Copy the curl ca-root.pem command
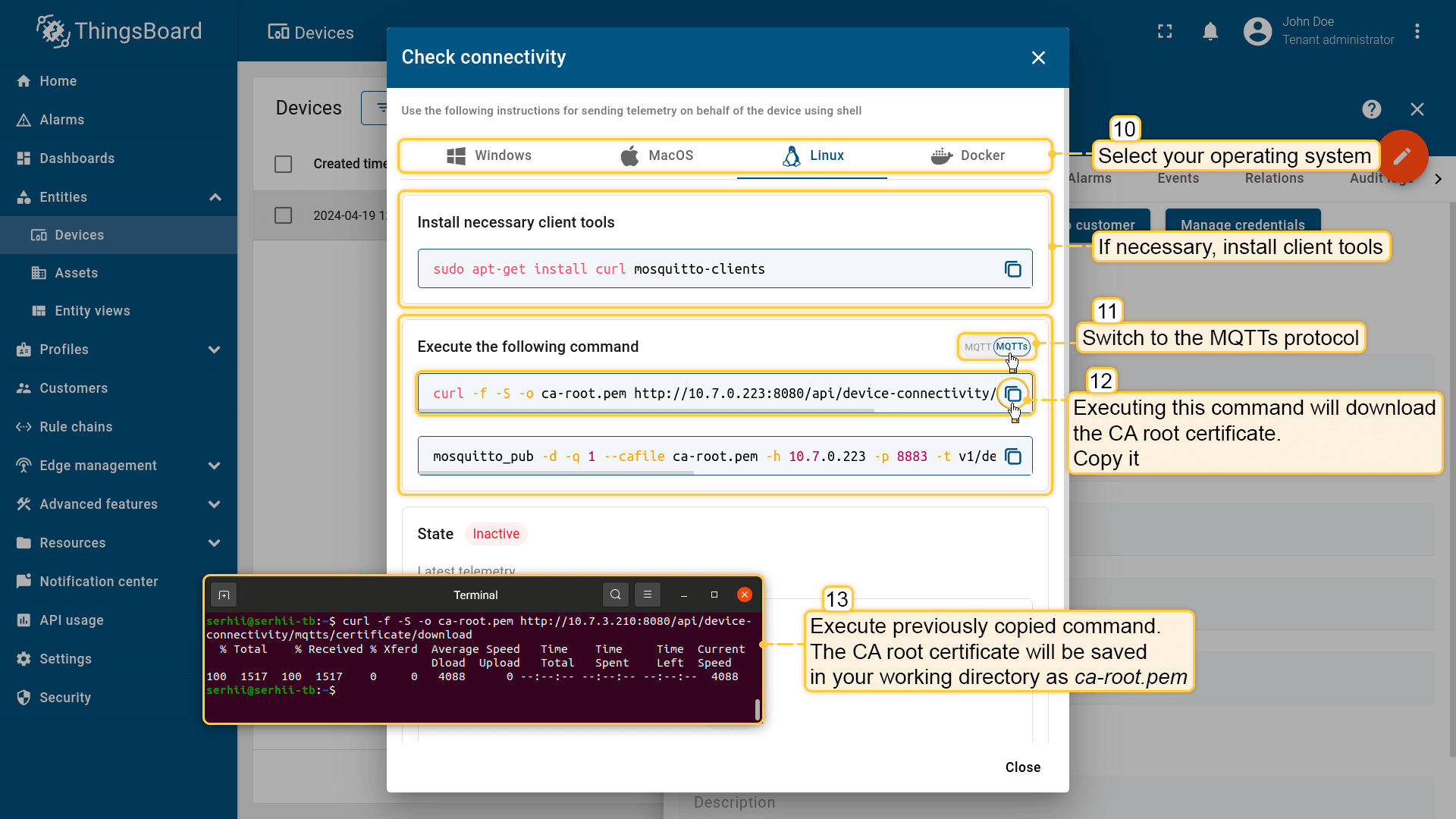 click(1012, 394)
